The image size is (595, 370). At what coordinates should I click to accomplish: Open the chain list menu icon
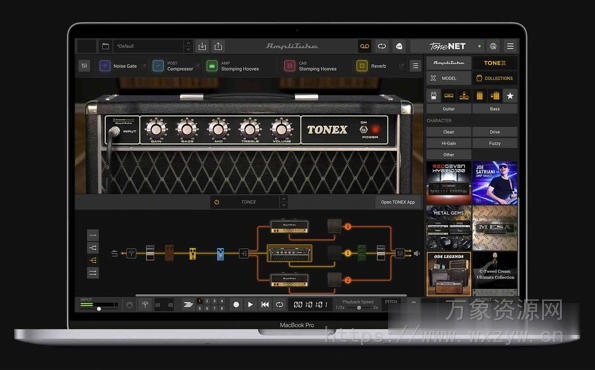tap(416, 66)
